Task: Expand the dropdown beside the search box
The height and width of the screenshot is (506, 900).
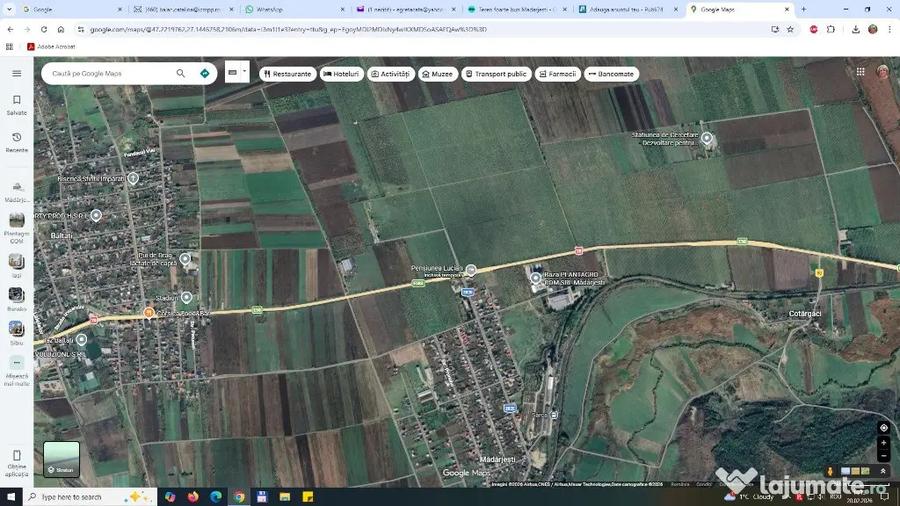Action: coord(245,72)
